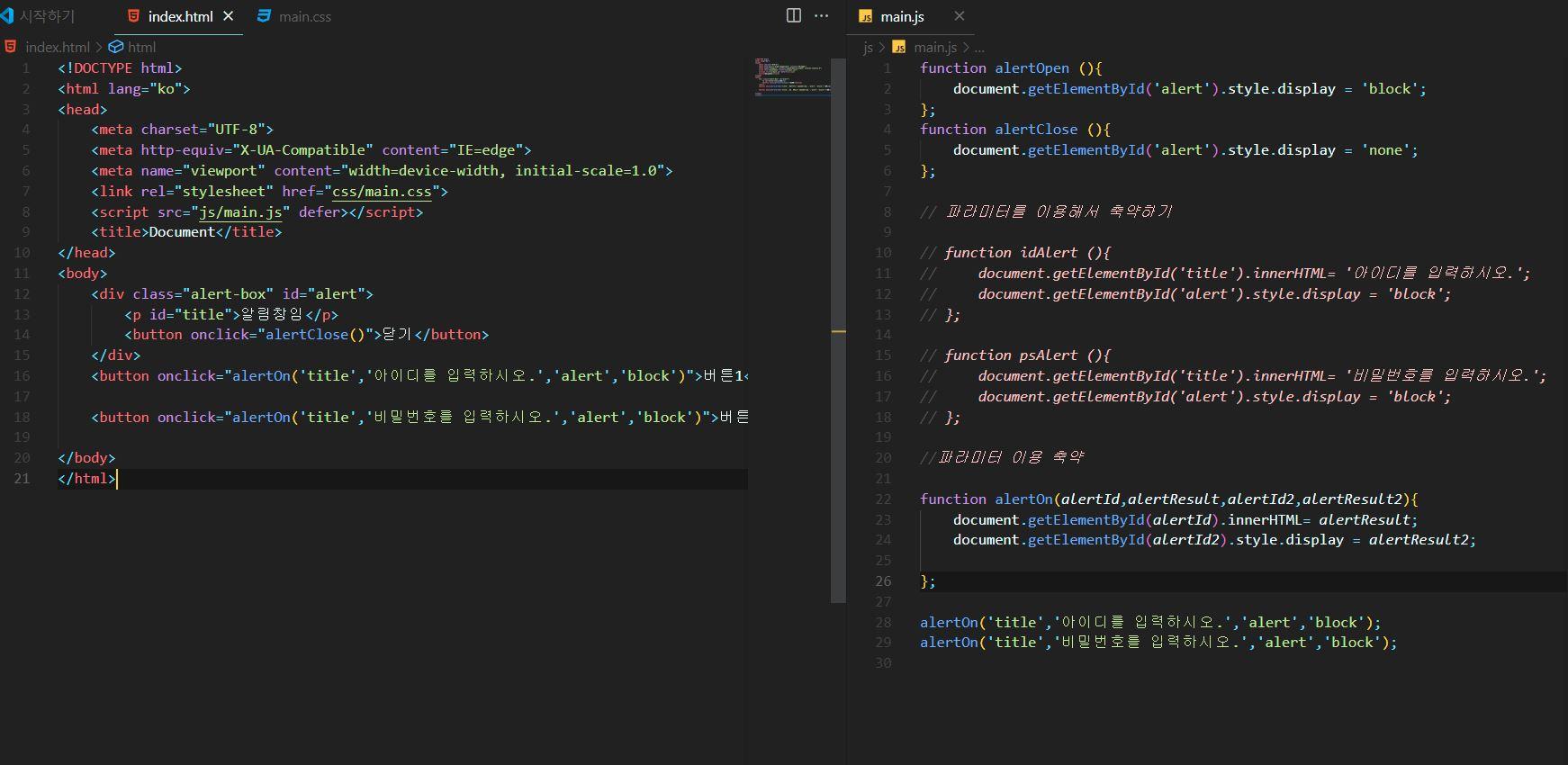Click the alertClose function name in main.js
The image size is (1568, 765).
[1036, 129]
